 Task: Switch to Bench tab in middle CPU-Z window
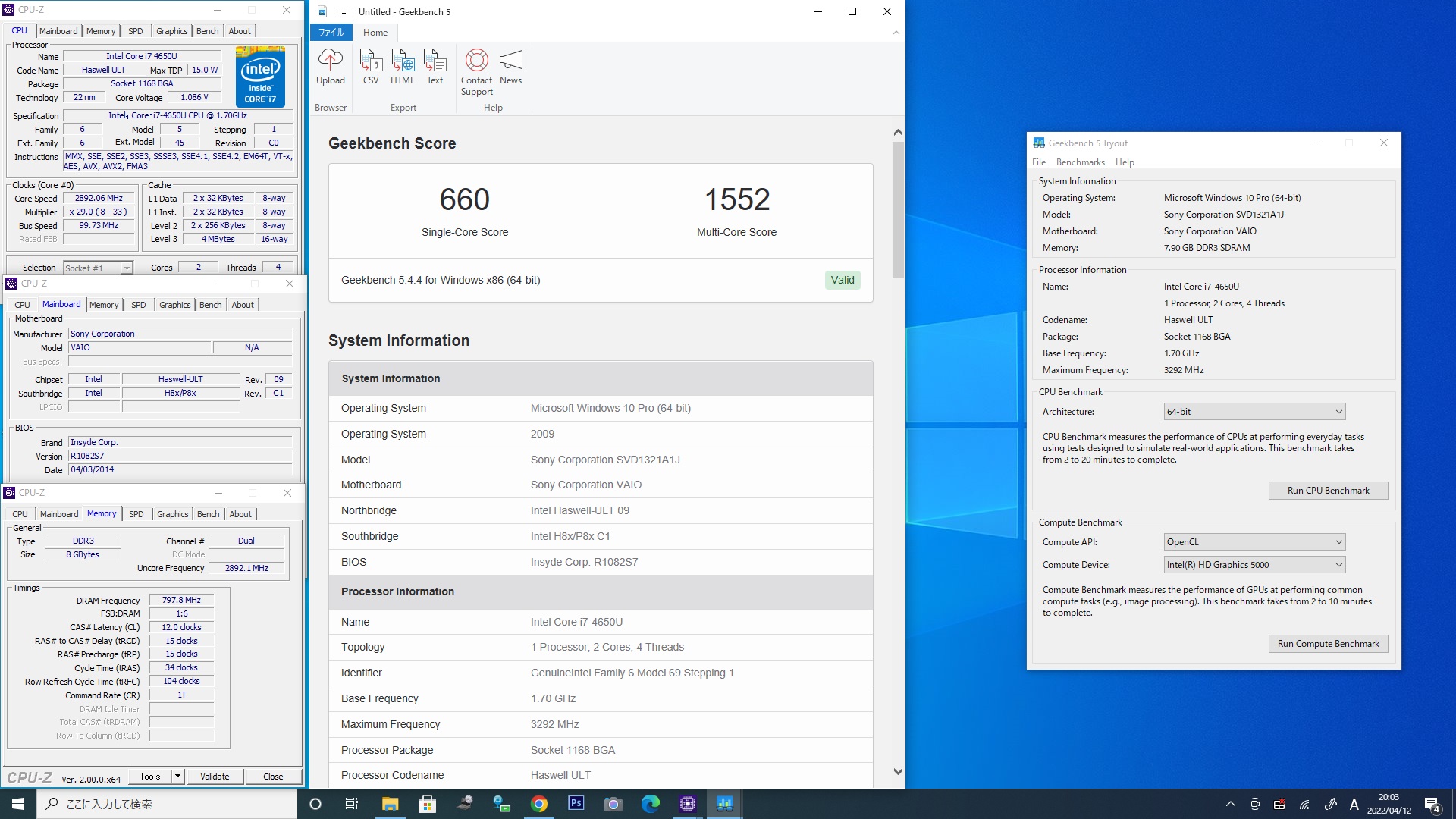point(211,305)
